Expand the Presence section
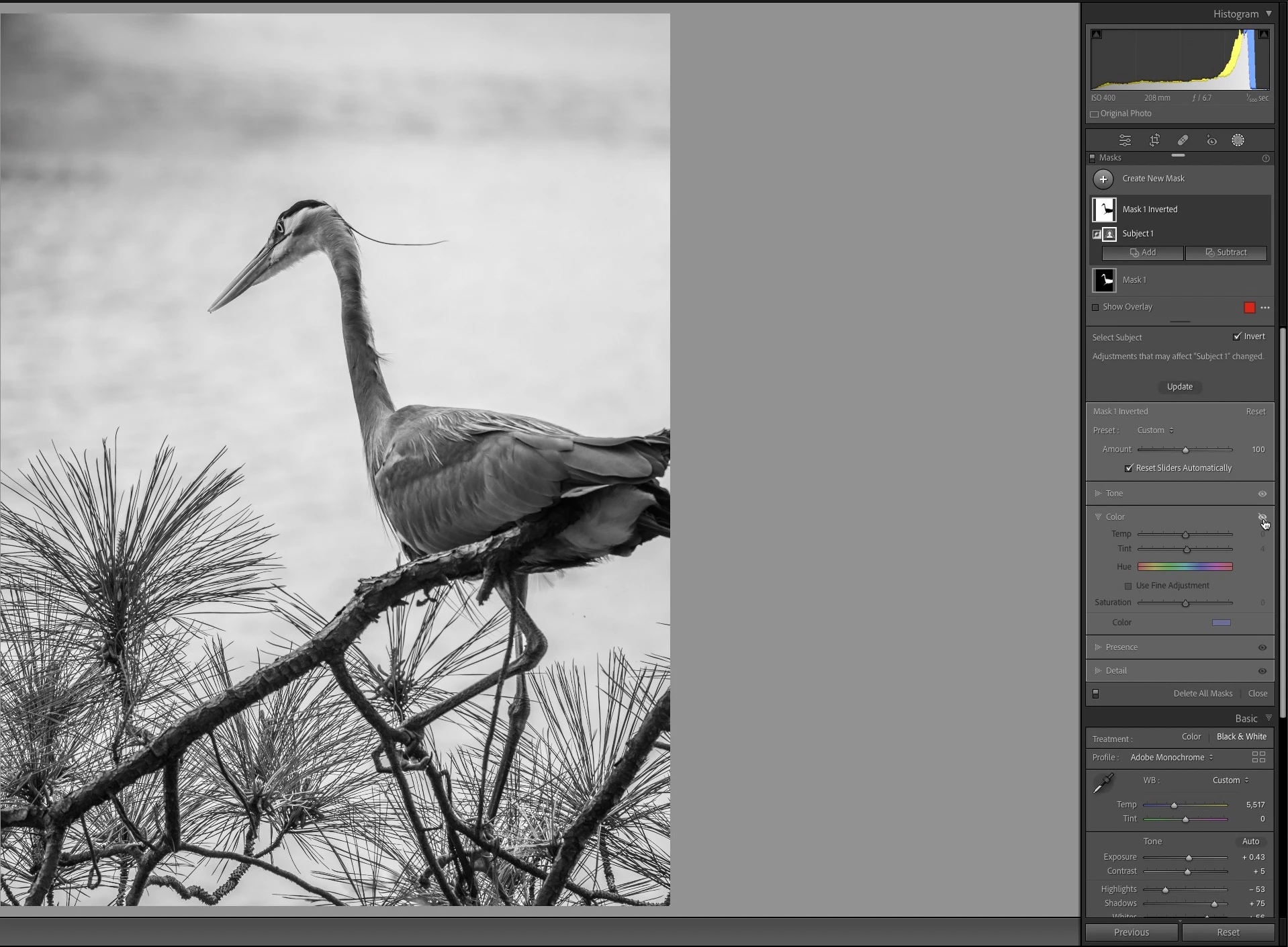 [1098, 647]
